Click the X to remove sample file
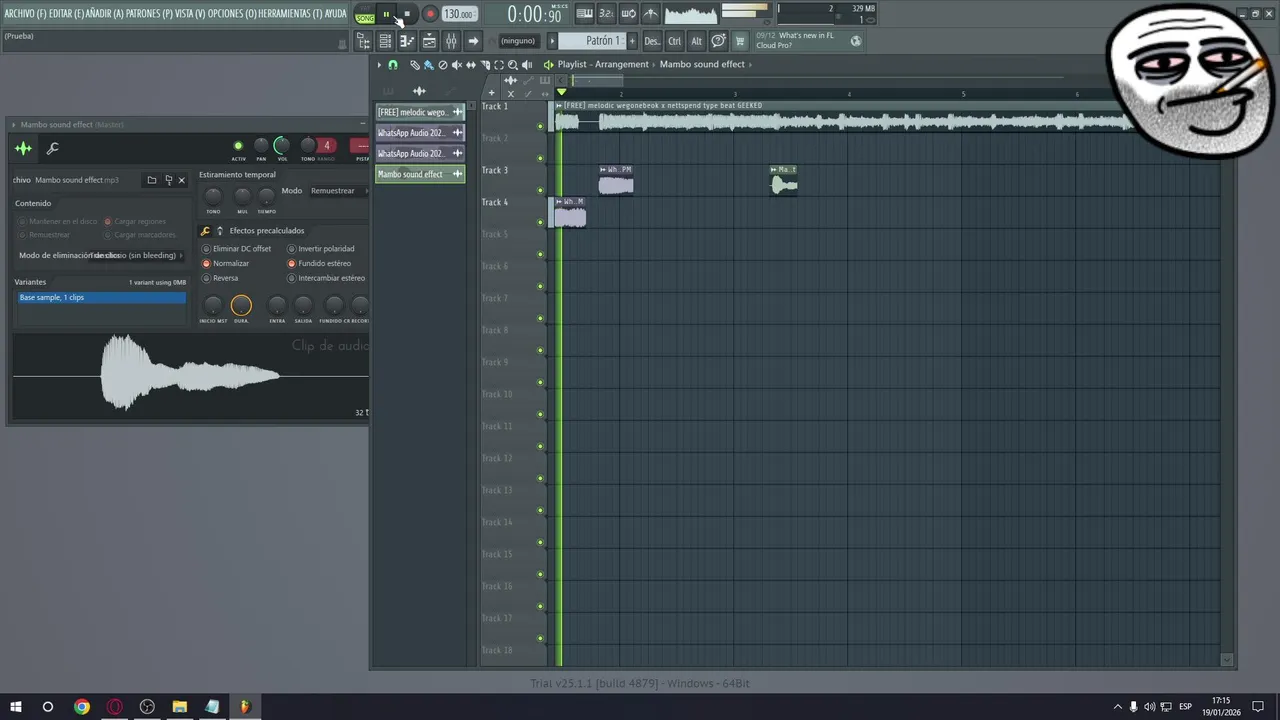 coord(181,180)
